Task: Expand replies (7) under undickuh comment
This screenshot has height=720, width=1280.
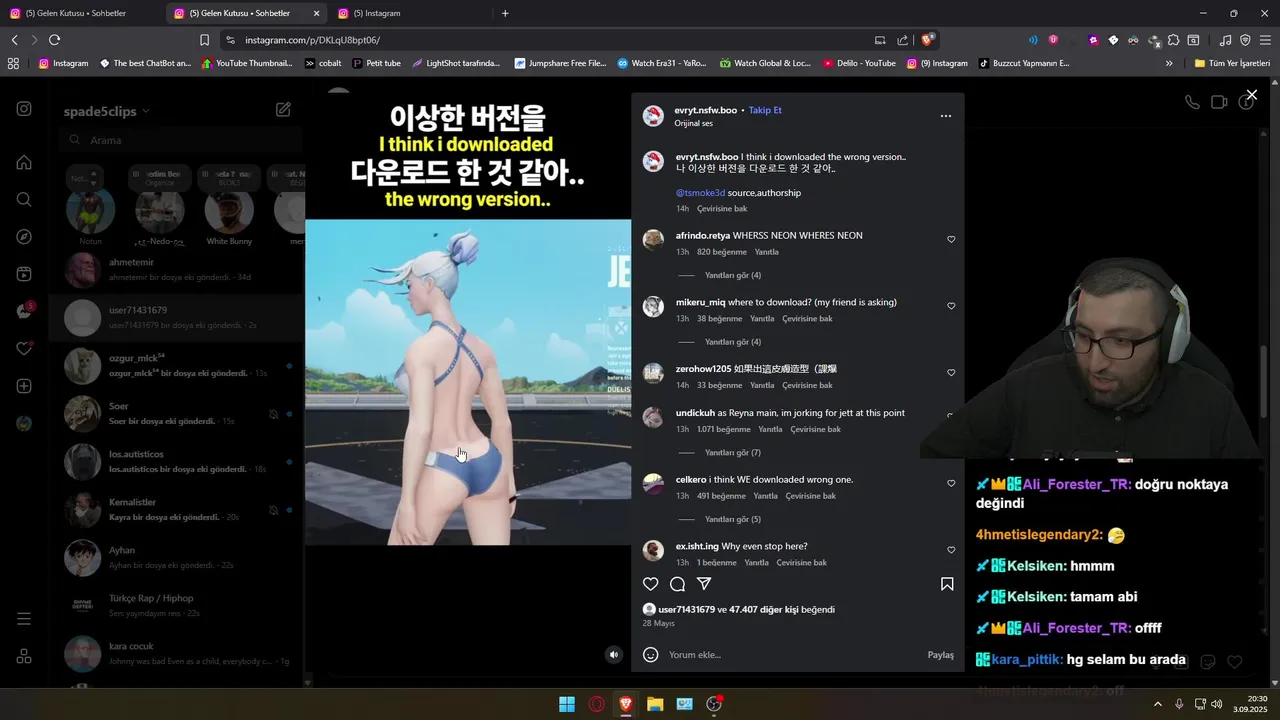Action: (732, 453)
